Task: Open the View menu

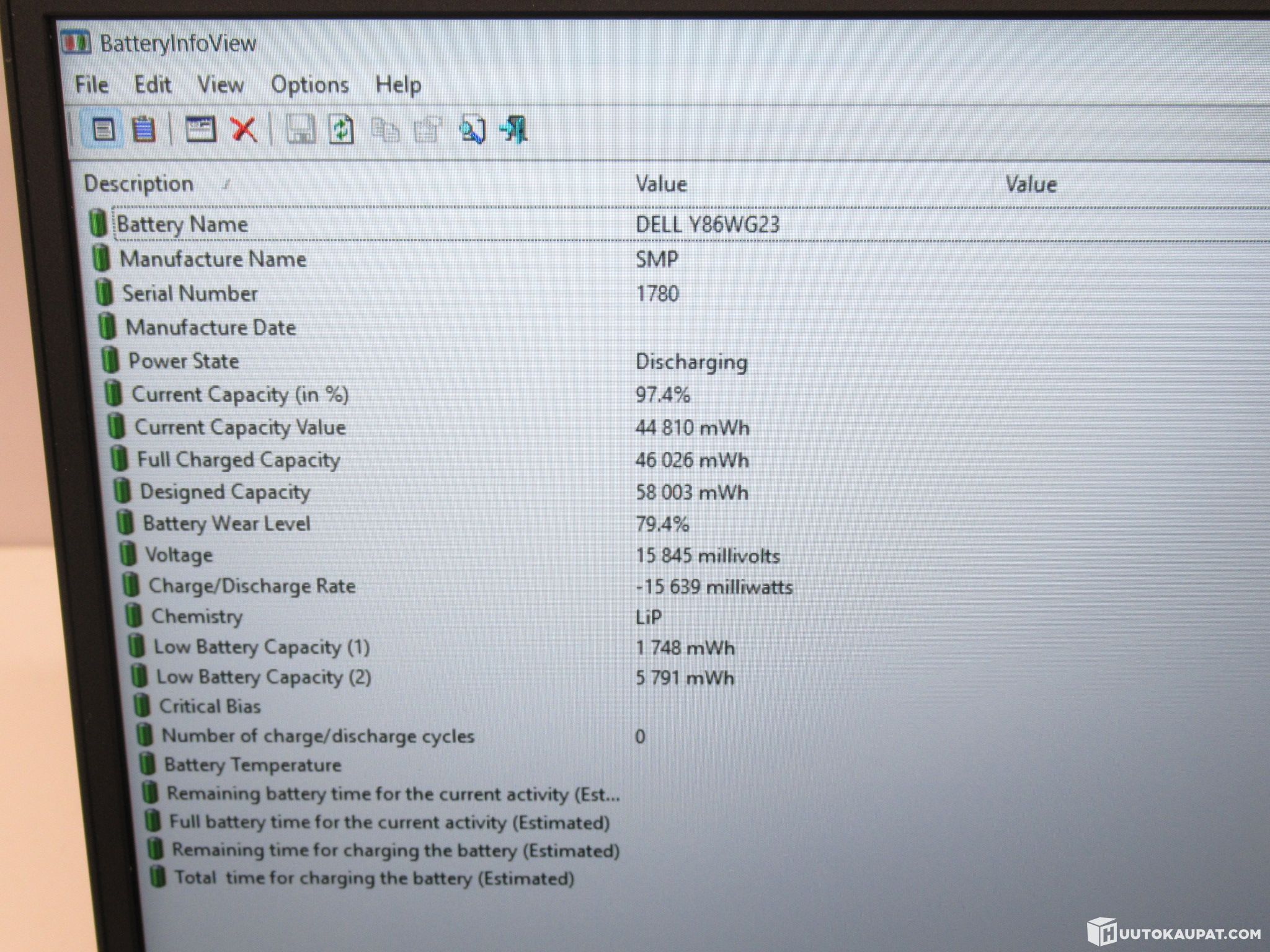Action: (x=221, y=84)
